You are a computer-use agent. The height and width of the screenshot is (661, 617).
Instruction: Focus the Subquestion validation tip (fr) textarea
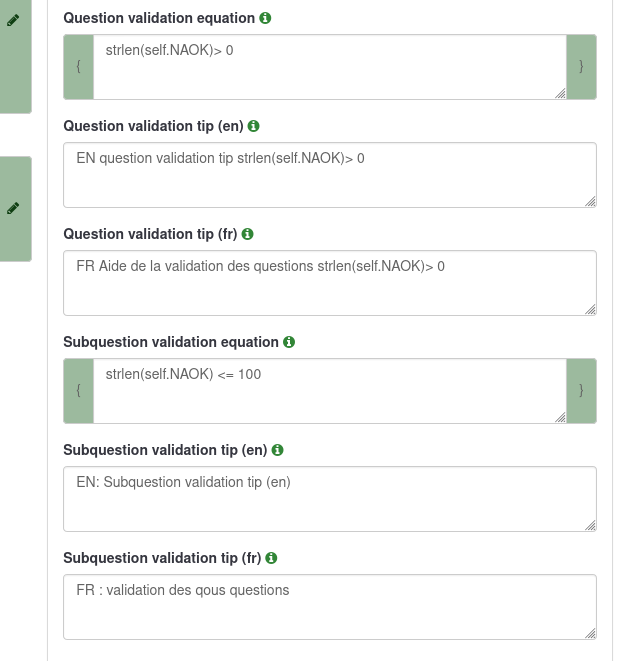click(330, 607)
